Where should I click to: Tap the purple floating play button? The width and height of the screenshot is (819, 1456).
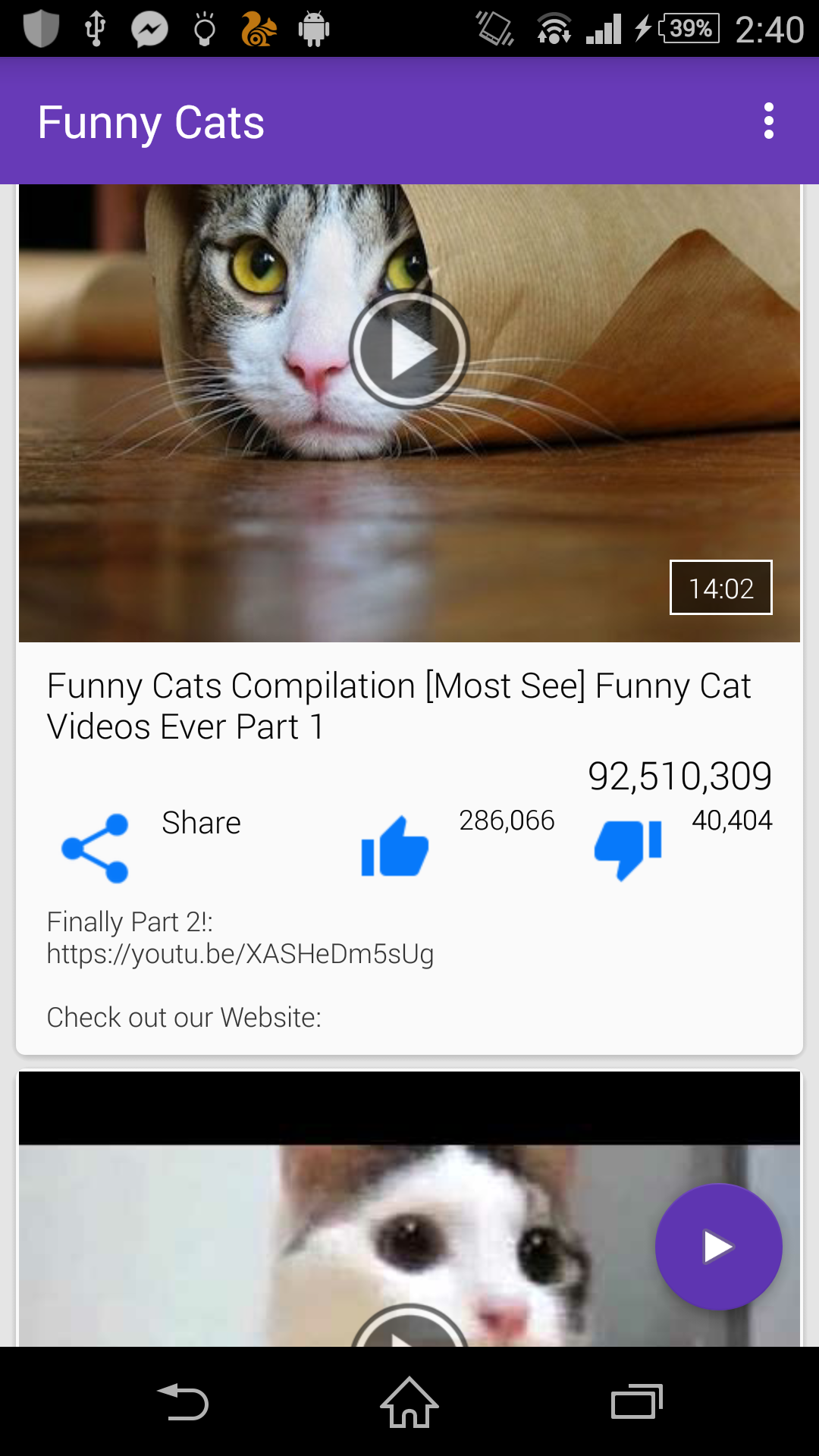(x=718, y=1246)
